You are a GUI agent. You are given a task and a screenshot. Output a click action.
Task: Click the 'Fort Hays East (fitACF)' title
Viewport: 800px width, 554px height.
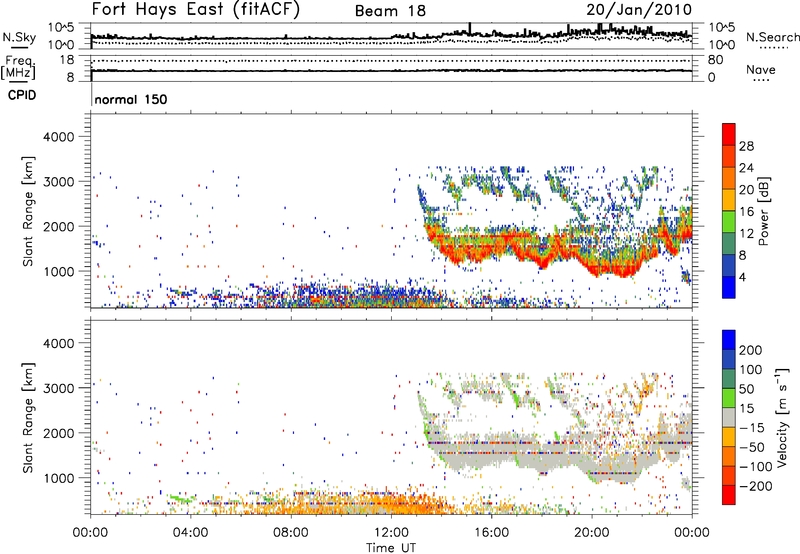pyautogui.click(x=196, y=10)
